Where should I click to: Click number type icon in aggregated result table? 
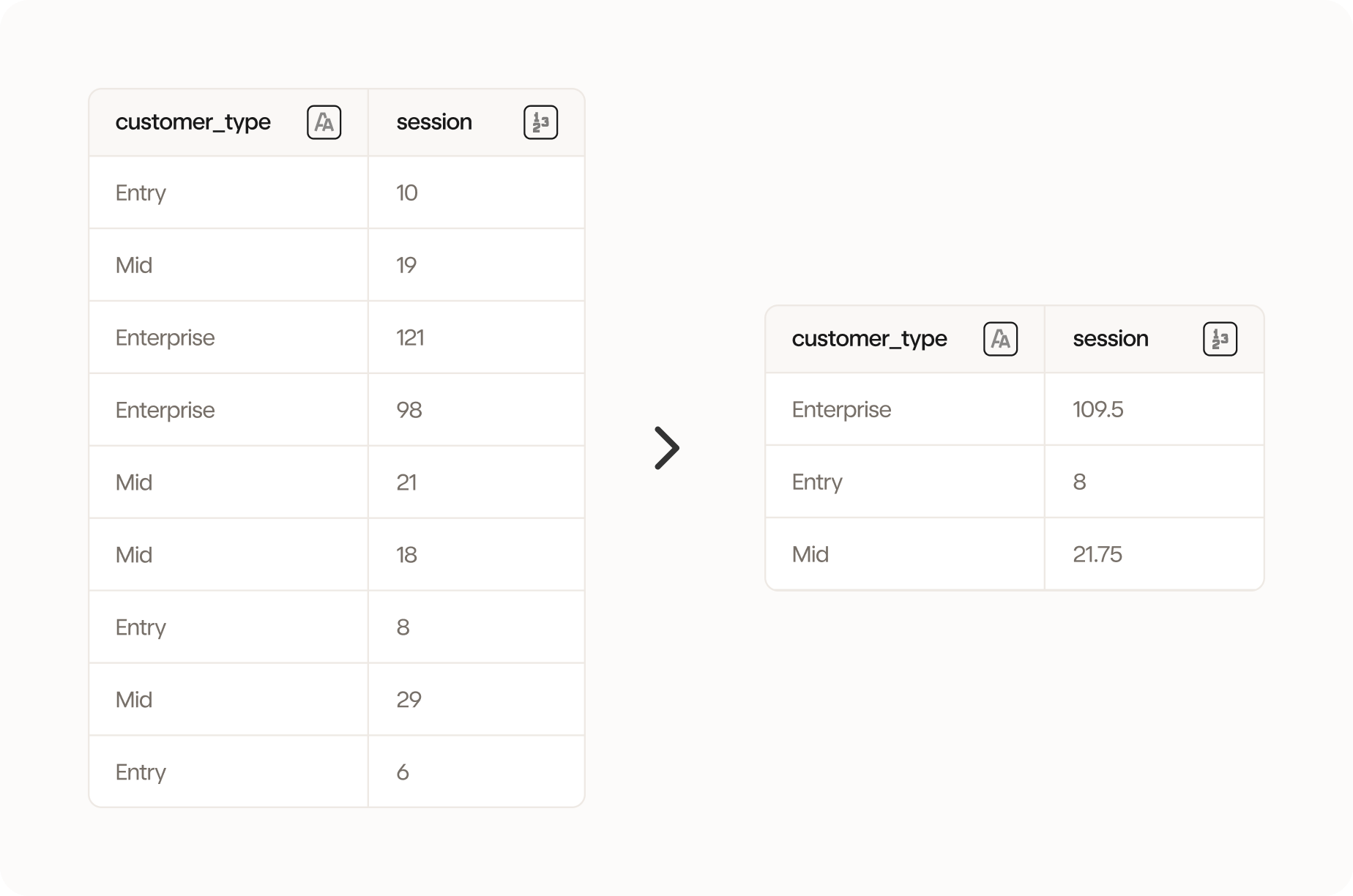click(x=1220, y=339)
